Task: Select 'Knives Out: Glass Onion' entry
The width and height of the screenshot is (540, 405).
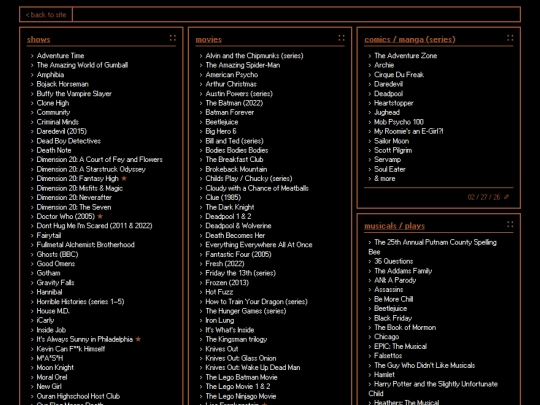Action: click(x=241, y=358)
